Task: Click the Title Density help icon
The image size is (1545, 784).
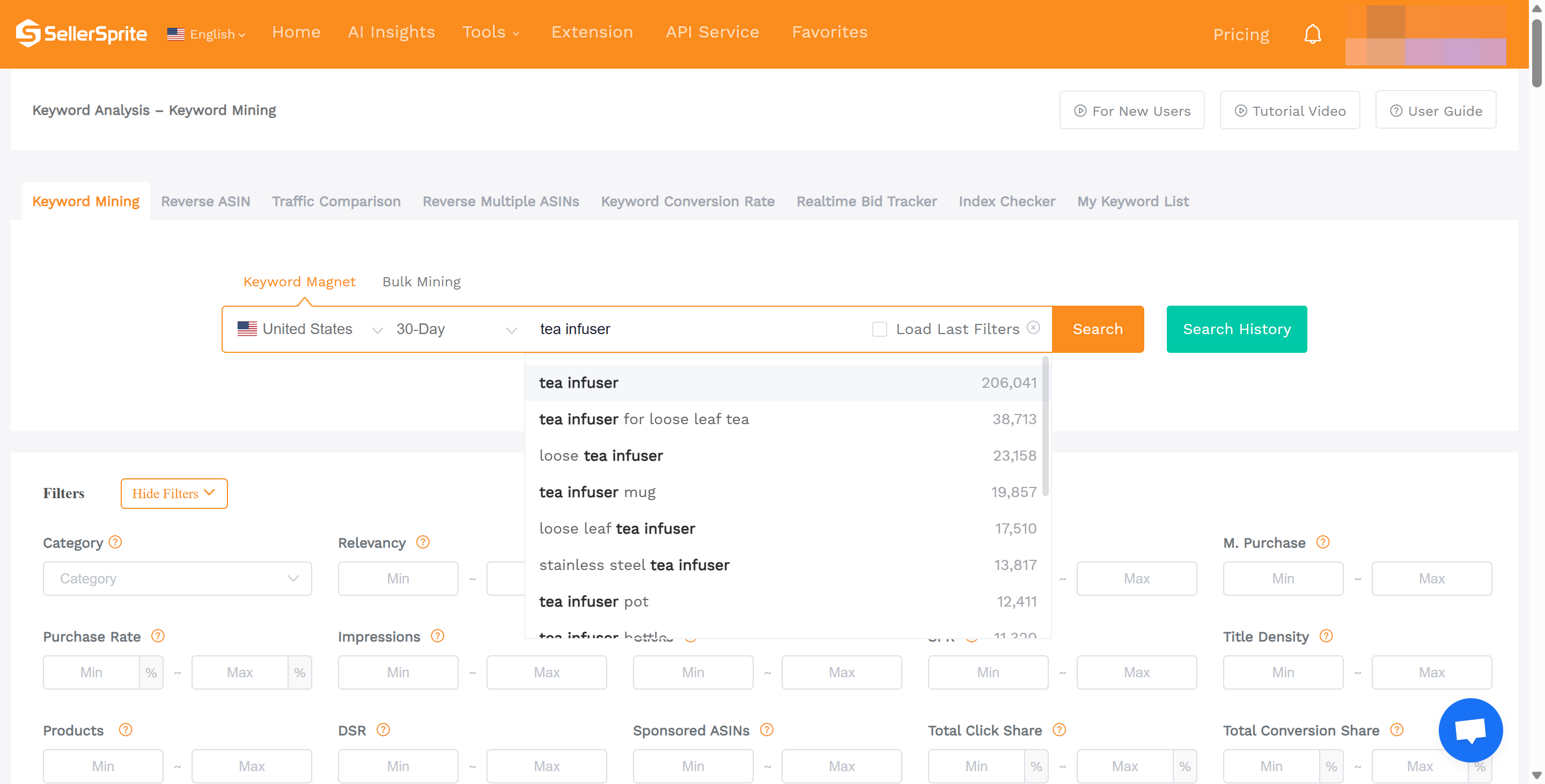Action: pos(1326,636)
